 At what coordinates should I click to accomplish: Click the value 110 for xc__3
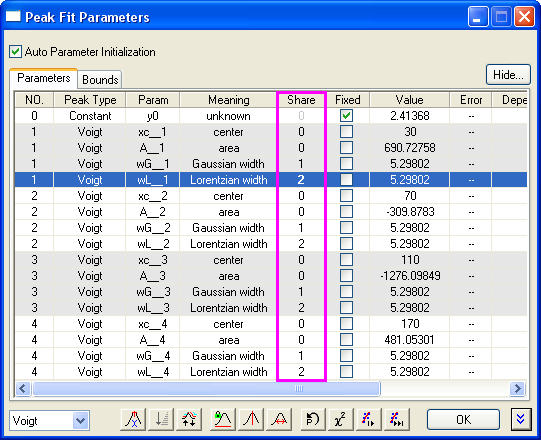click(410, 260)
